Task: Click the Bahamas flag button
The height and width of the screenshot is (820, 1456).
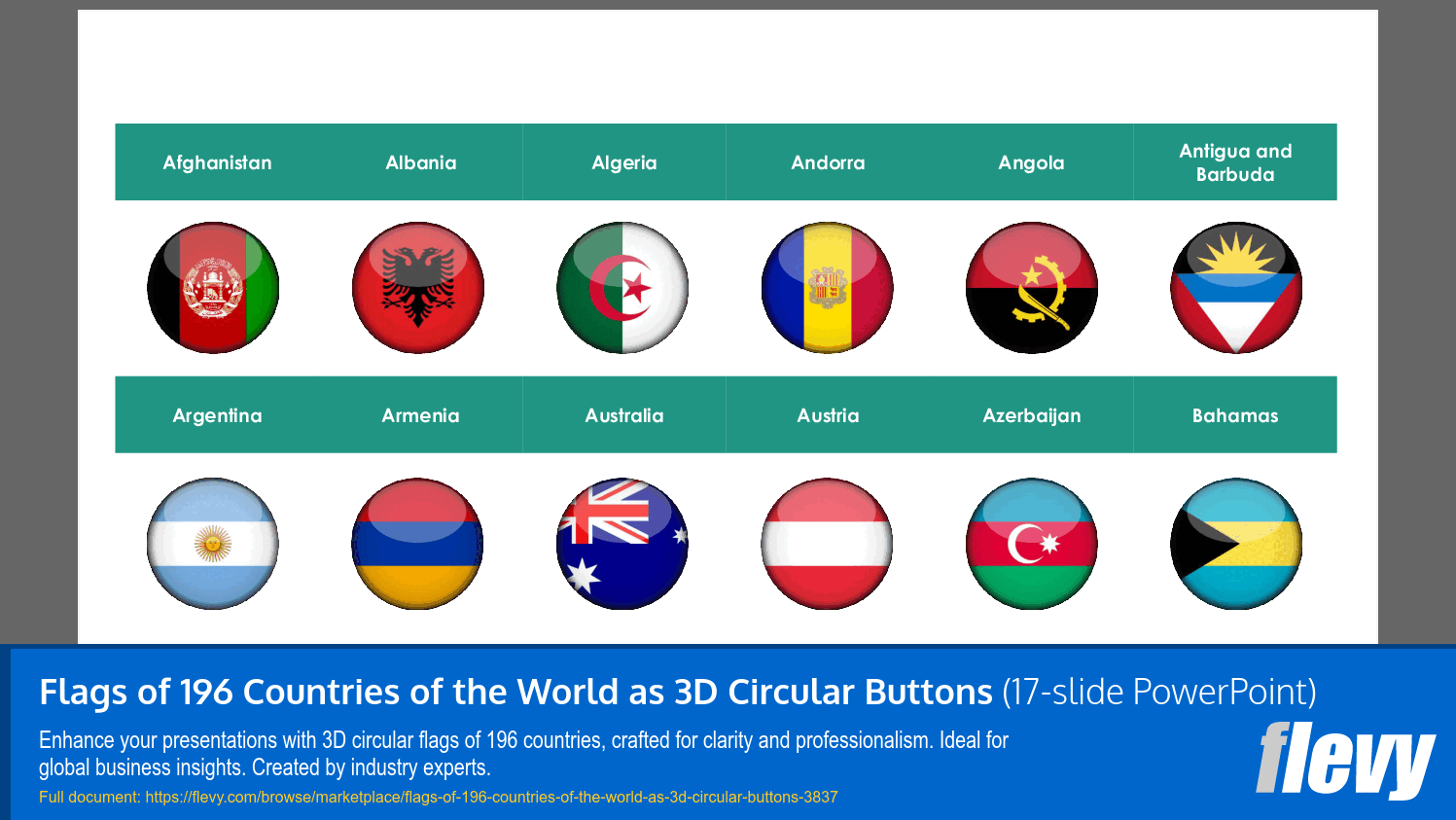Action: pyautogui.click(x=1236, y=544)
